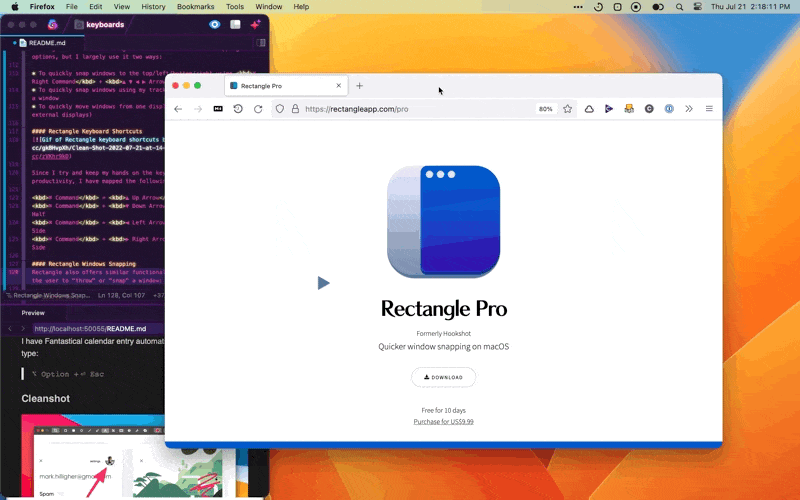View site security padlock info

tap(295, 109)
